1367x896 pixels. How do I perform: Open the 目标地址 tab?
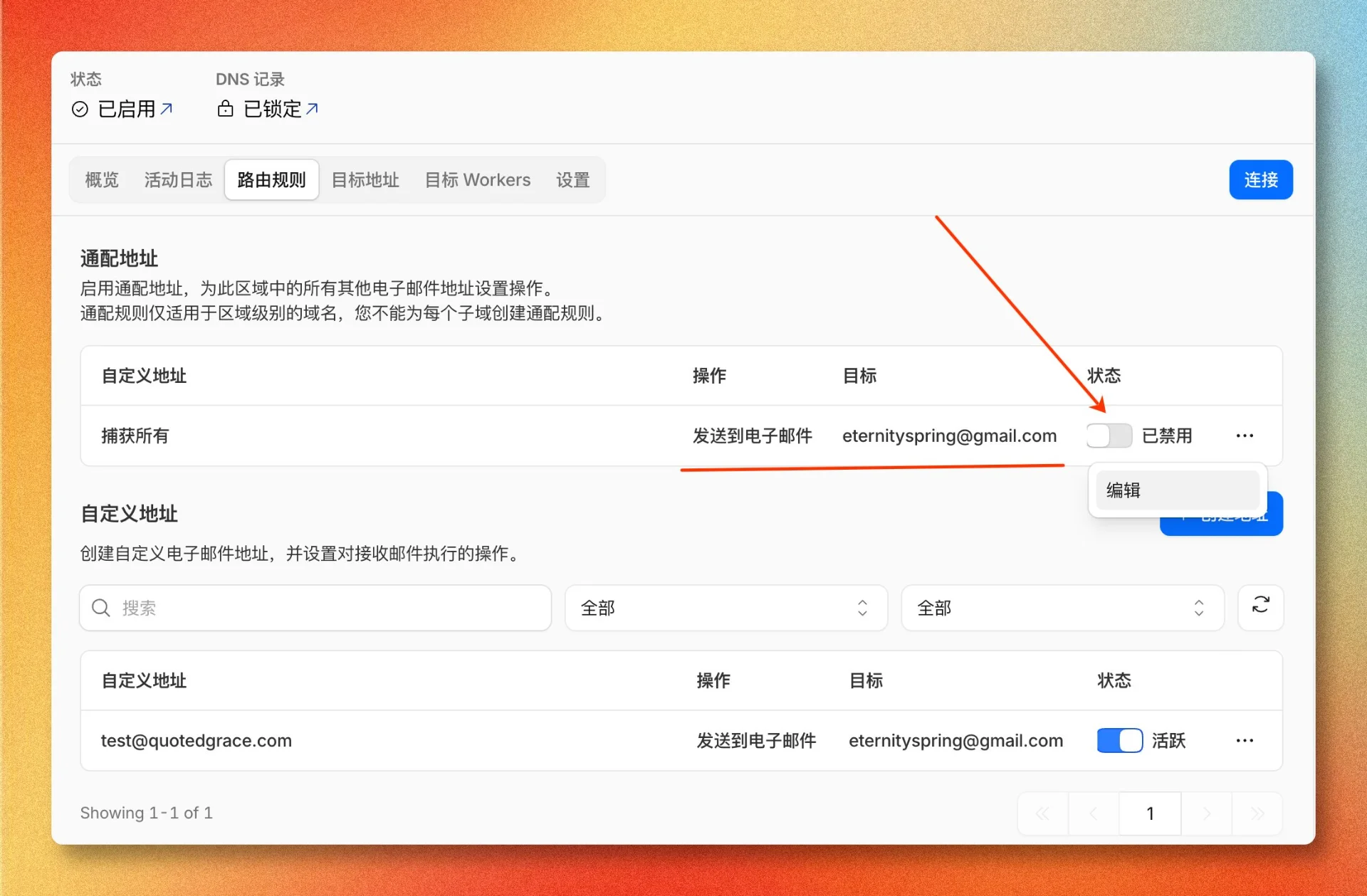tap(365, 180)
